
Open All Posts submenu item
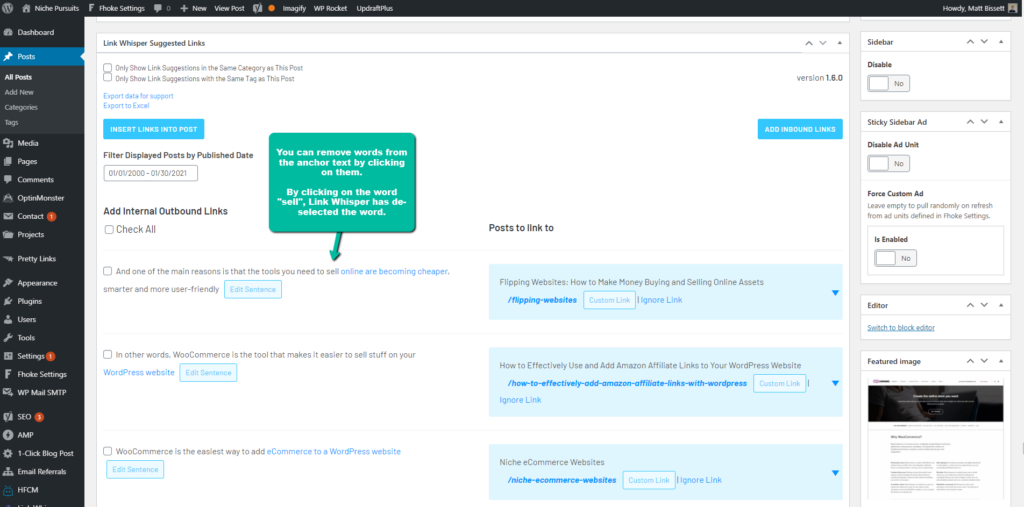pos(18,77)
